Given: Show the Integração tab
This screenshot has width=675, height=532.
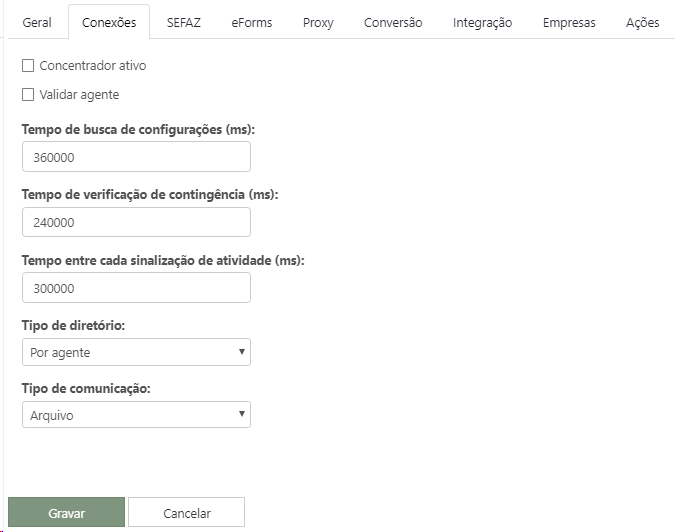Looking at the screenshot, I should tap(482, 22).
